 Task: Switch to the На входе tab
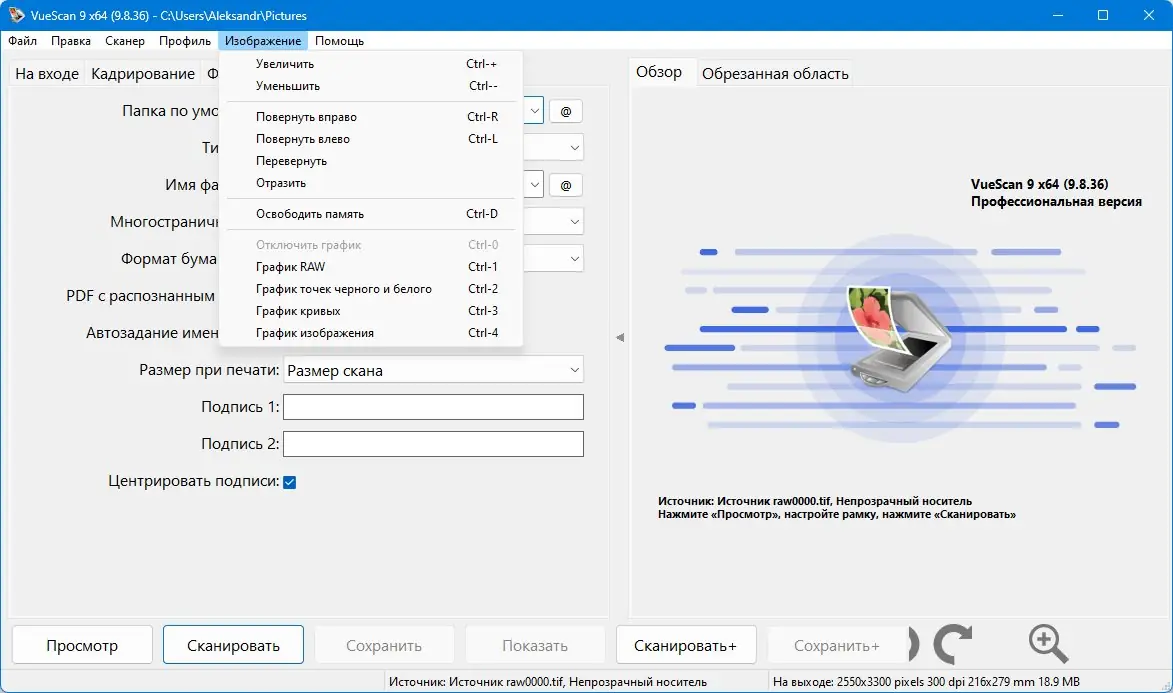click(46, 73)
